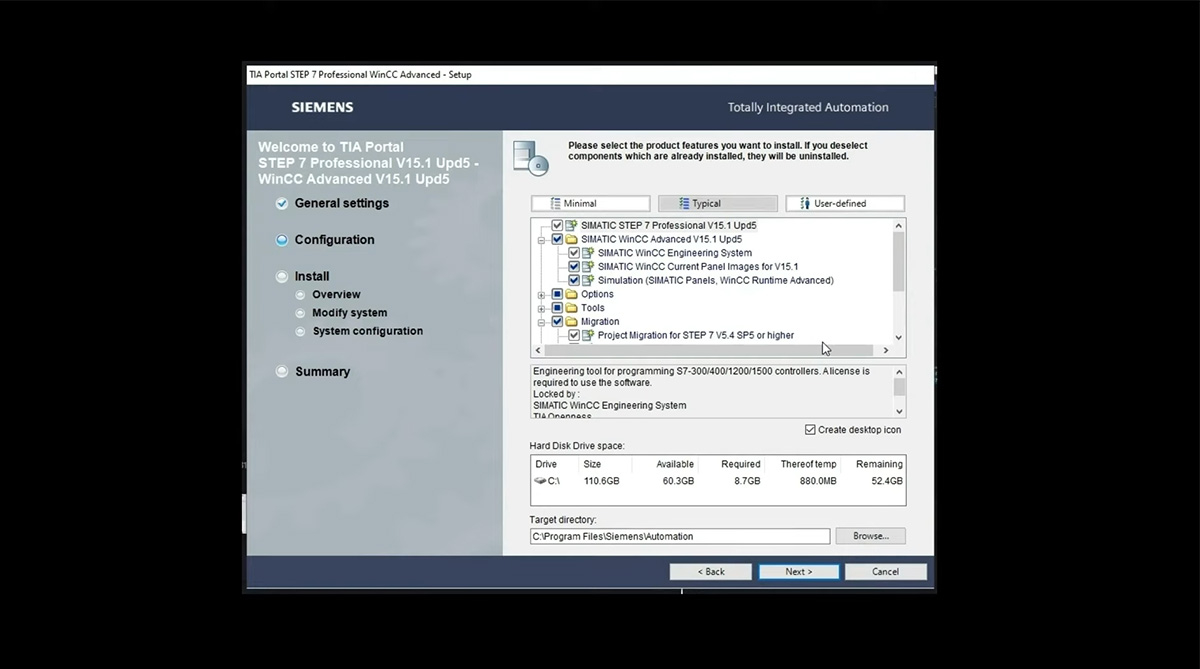The width and height of the screenshot is (1200, 669).
Task: Click the component icon beside Project Migration for STEP 7
Action: [588, 335]
